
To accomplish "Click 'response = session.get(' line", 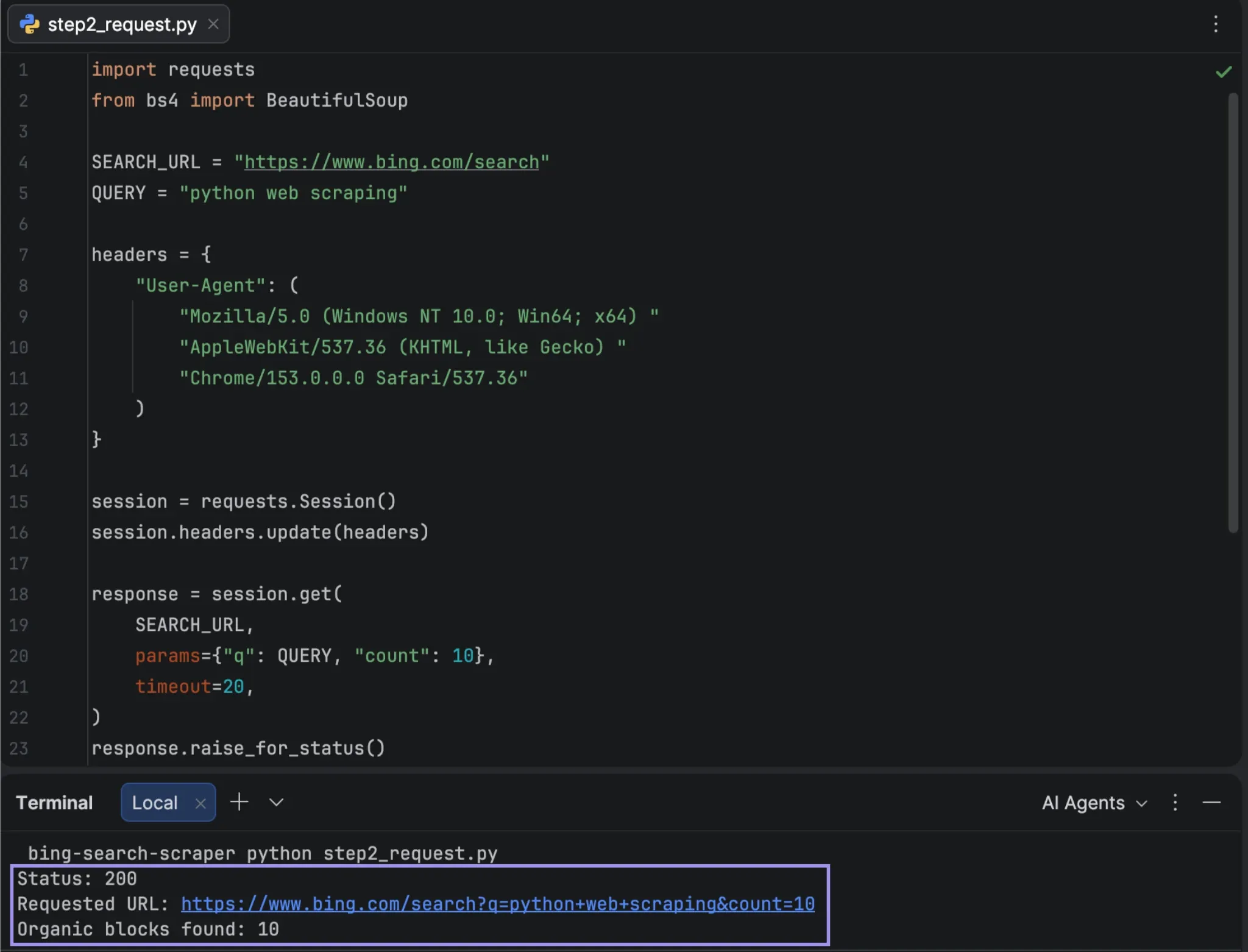I will [x=217, y=594].
